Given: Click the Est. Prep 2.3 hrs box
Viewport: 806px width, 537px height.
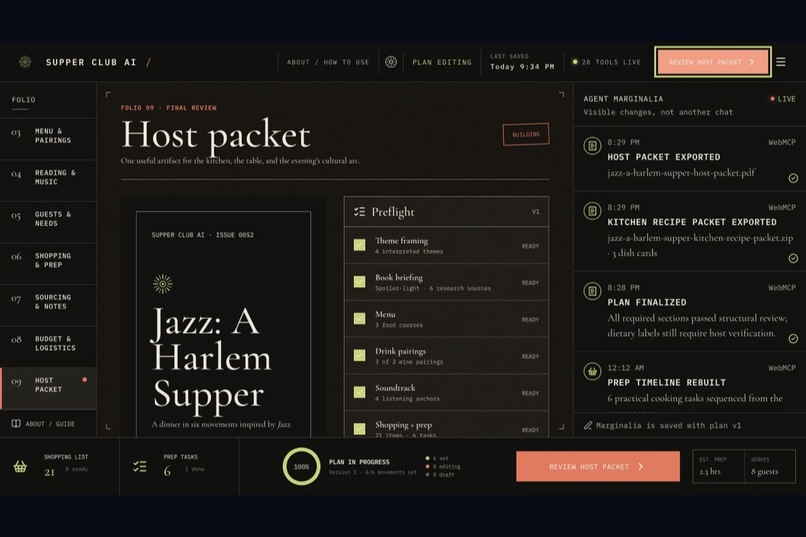Looking at the screenshot, I should click(719, 467).
